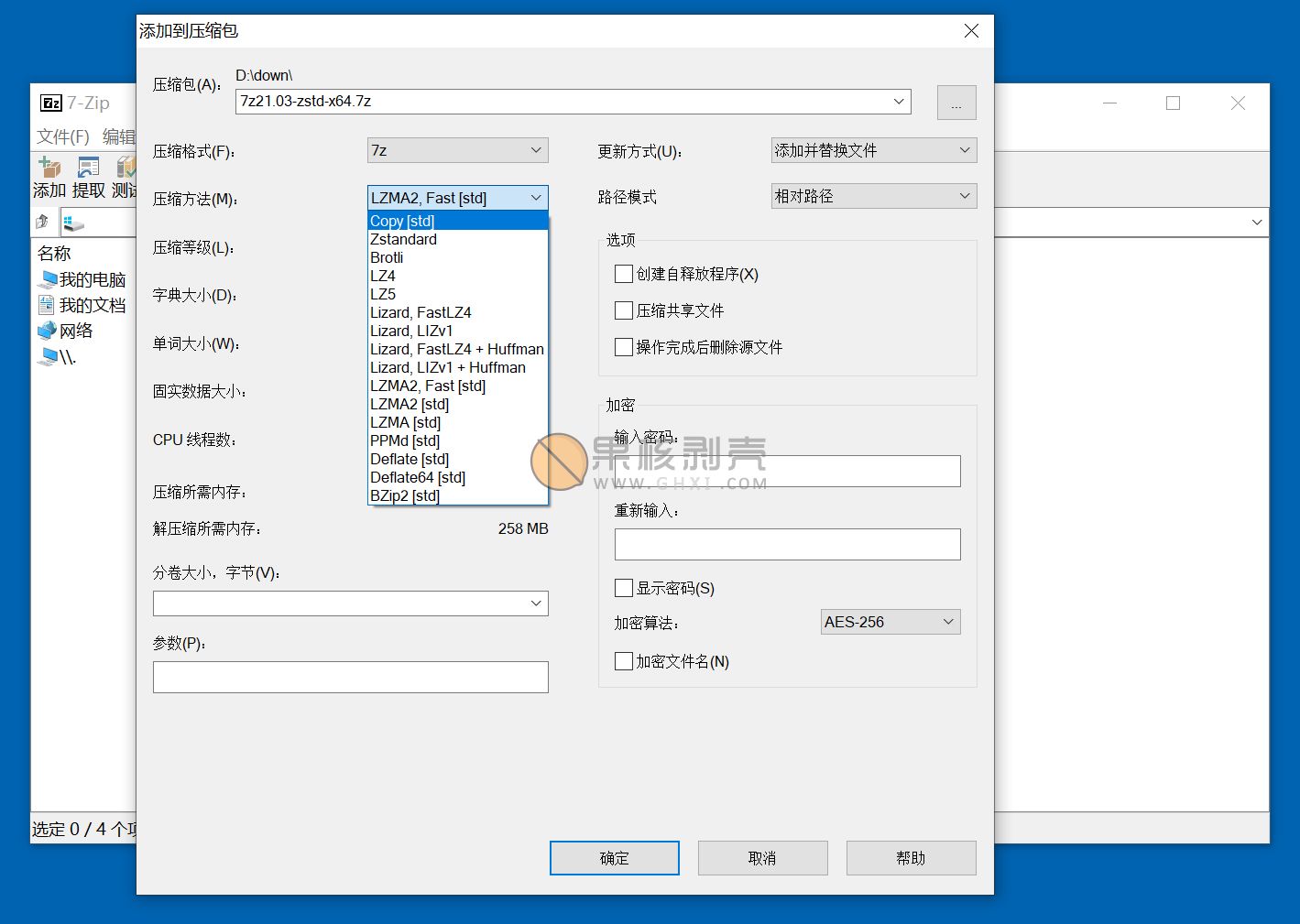The image size is (1300, 924).
Task: Click the 确定 button
Action: point(615,858)
